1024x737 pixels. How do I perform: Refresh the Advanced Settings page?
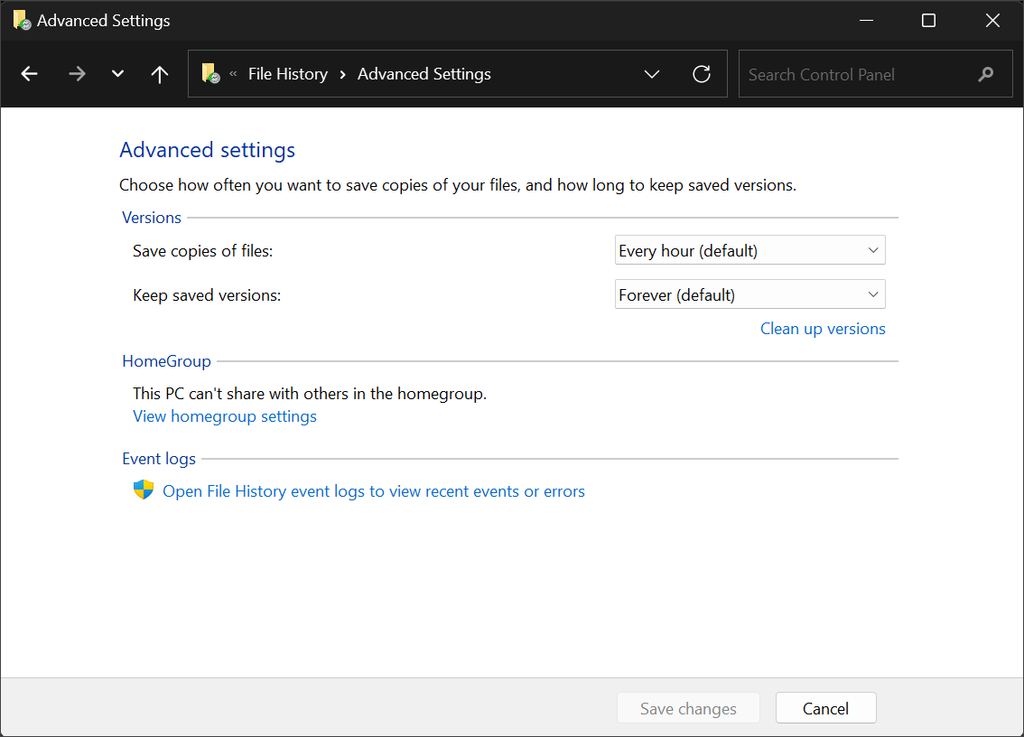[x=701, y=73]
